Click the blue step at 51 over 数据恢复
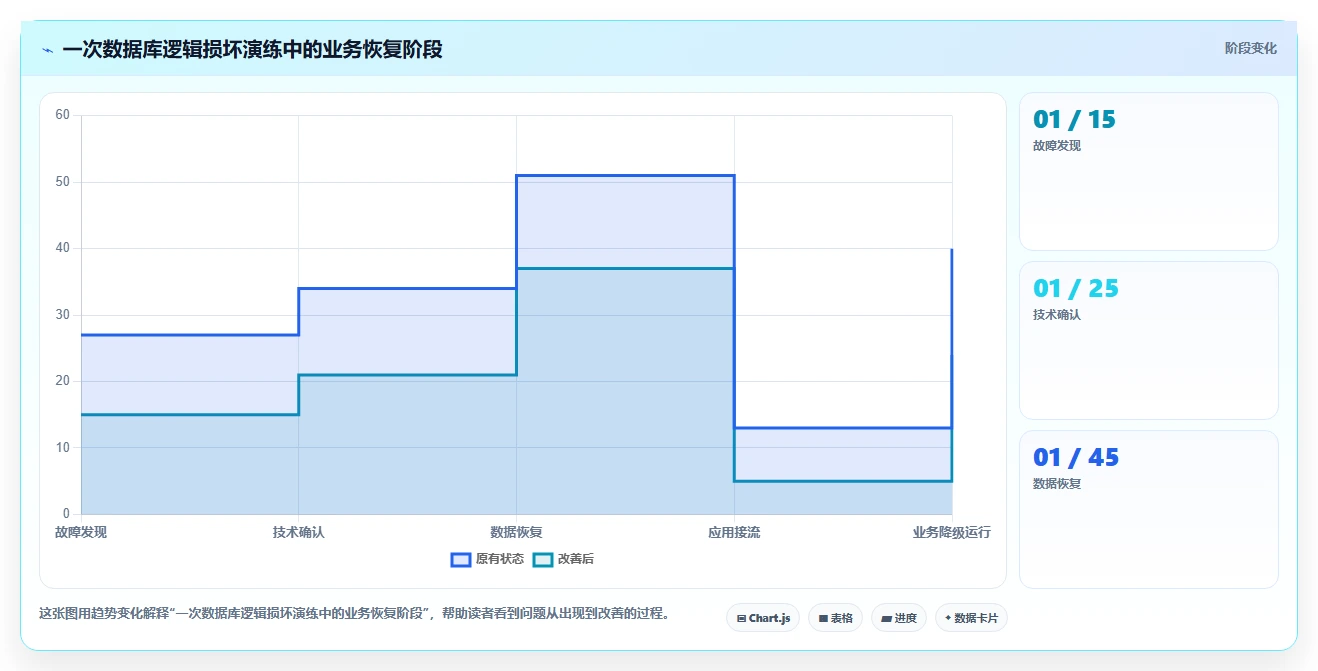 point(625,176)
